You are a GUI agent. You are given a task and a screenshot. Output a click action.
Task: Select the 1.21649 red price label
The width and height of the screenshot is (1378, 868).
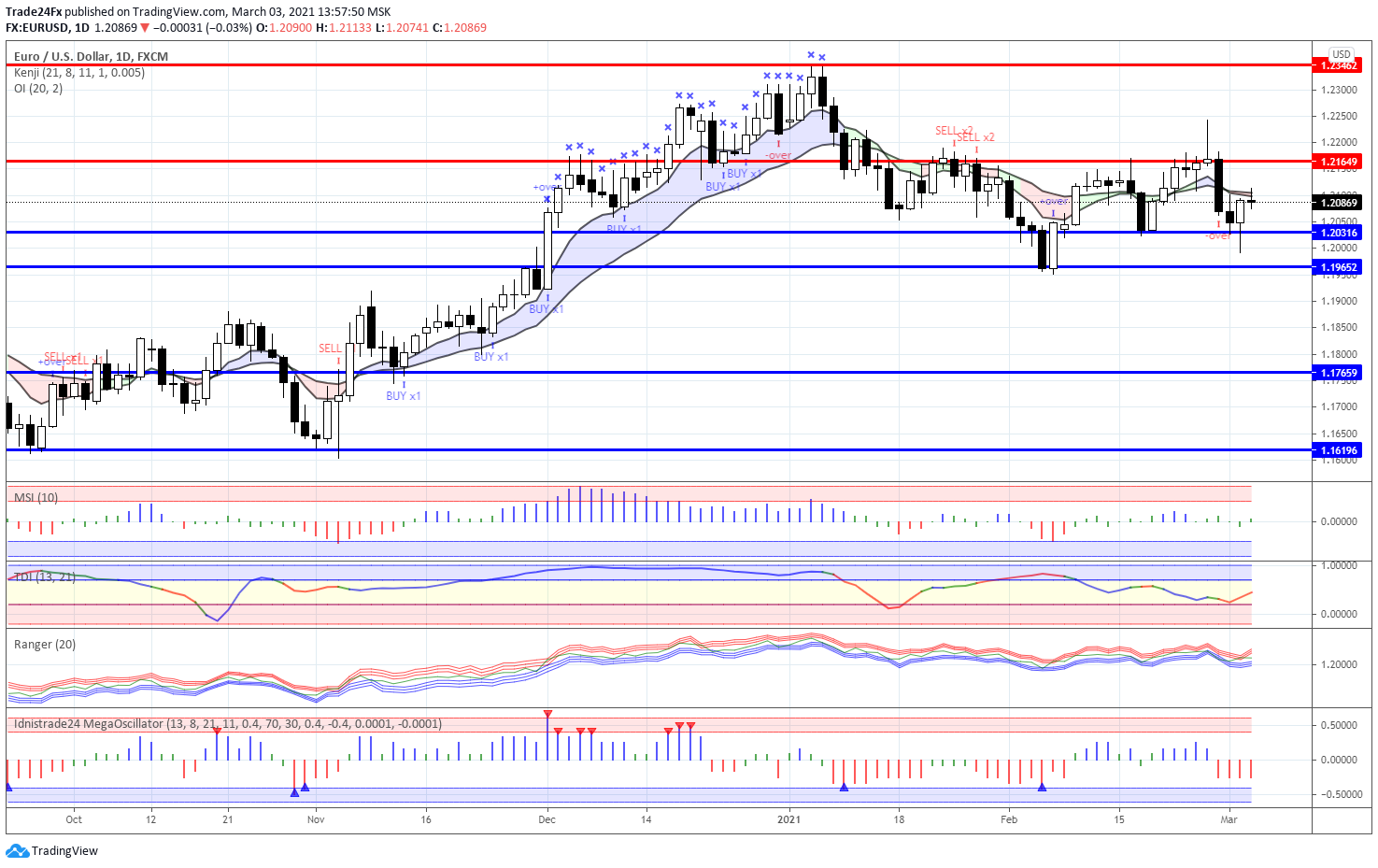tap(1337, 162)
